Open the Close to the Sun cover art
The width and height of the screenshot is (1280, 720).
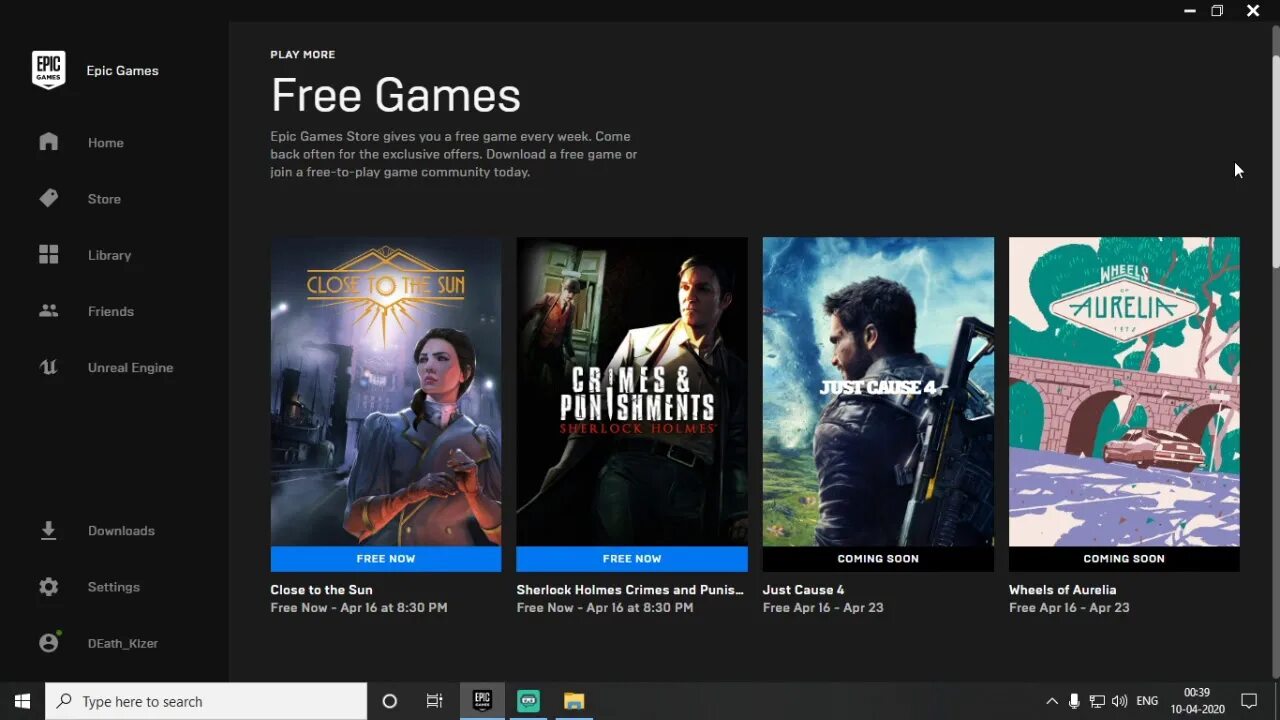point(385,391)
